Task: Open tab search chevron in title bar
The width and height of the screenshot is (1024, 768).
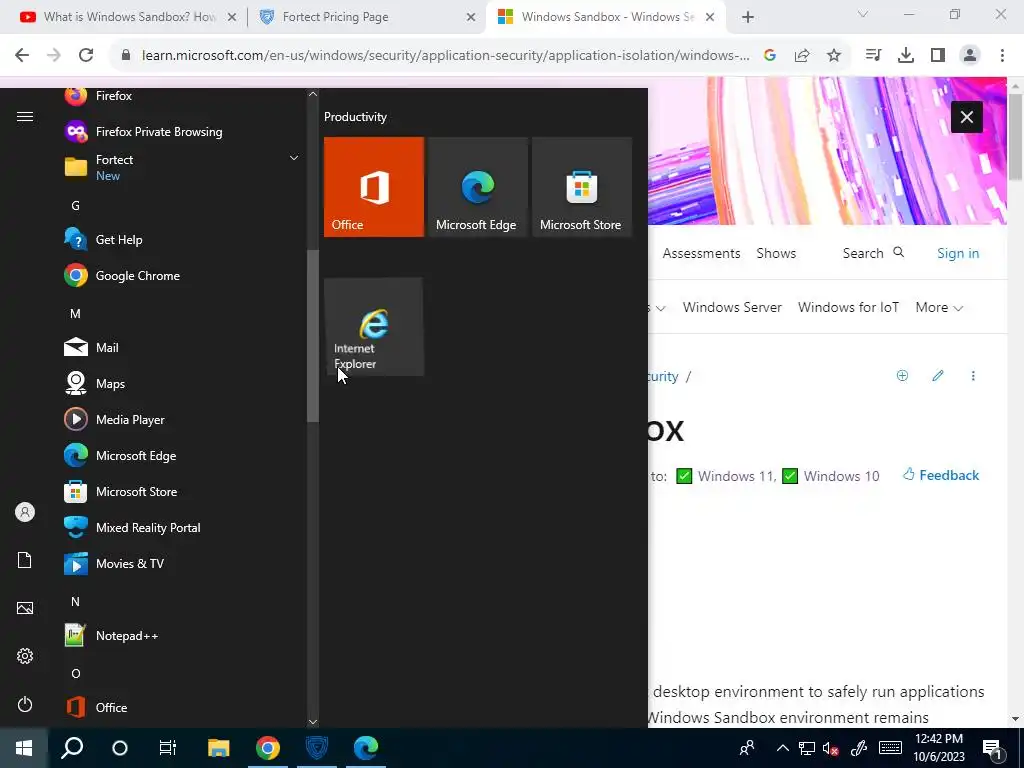Action: 863,14
